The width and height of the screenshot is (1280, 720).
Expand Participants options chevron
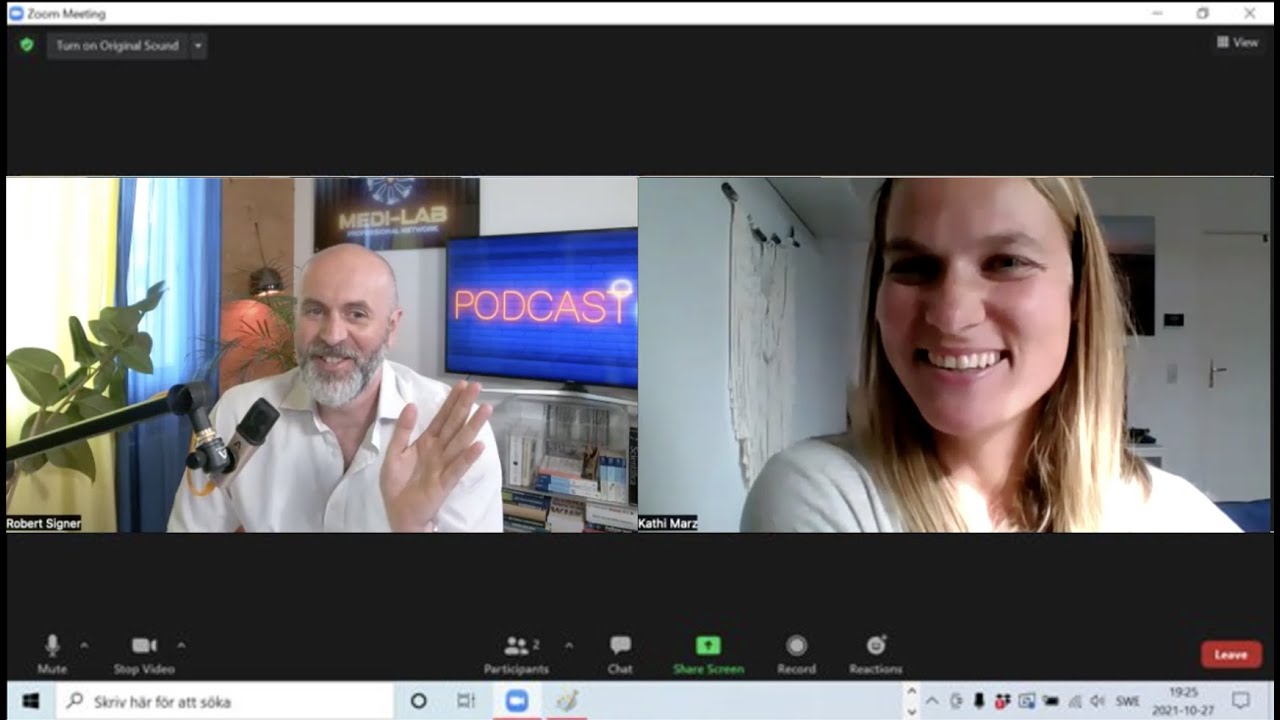pos(569,645)
